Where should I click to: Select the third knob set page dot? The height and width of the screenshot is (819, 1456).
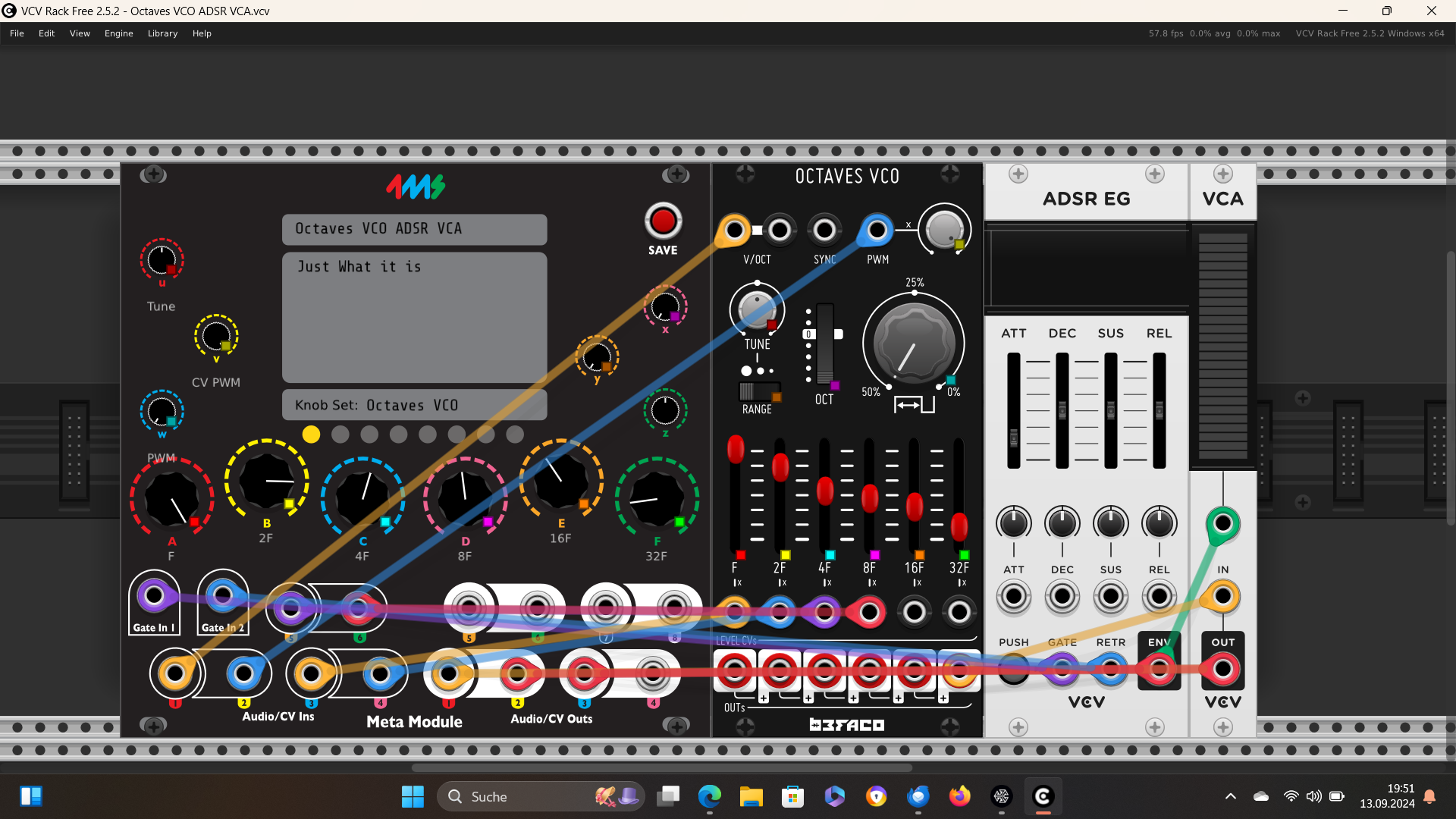click(369, 435)
